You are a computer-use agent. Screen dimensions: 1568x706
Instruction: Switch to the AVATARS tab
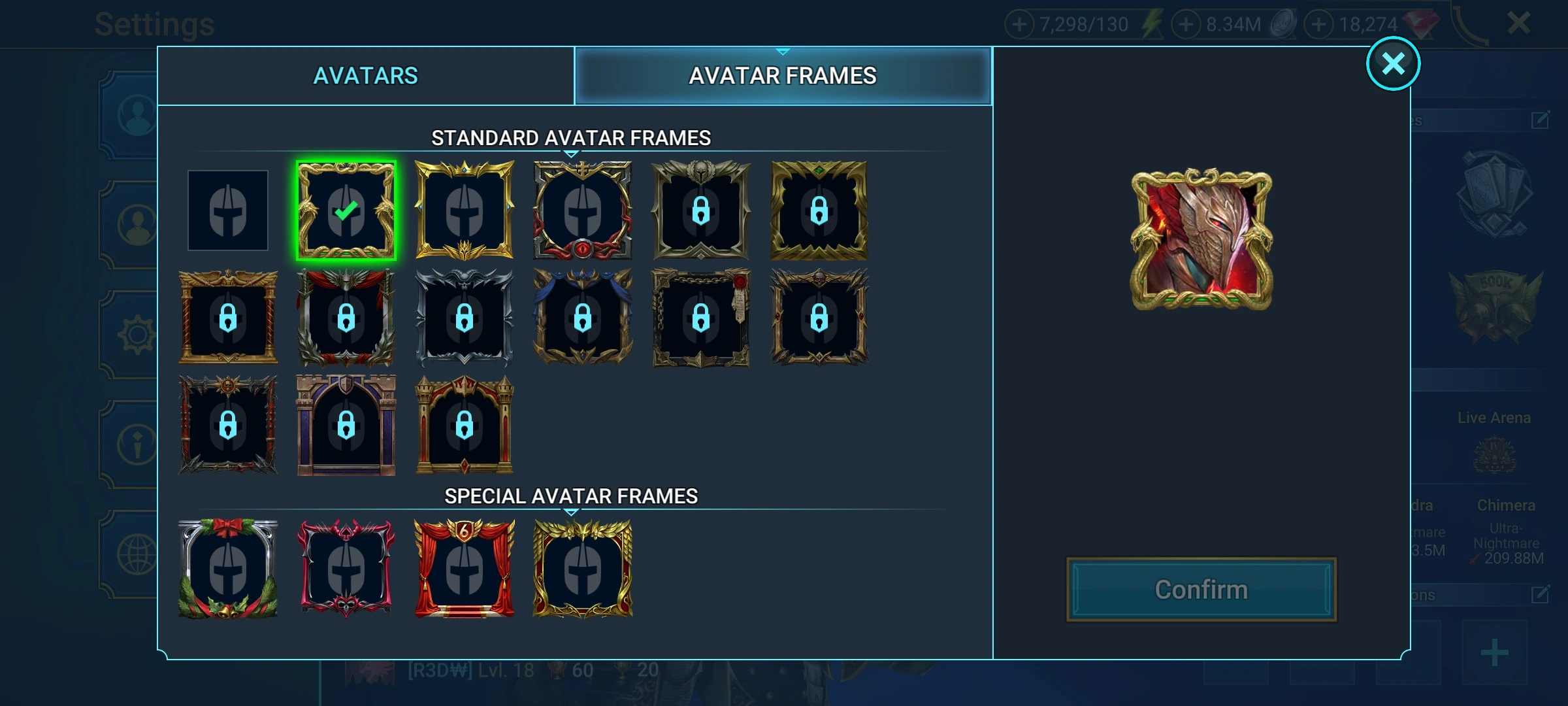(366, 76)
